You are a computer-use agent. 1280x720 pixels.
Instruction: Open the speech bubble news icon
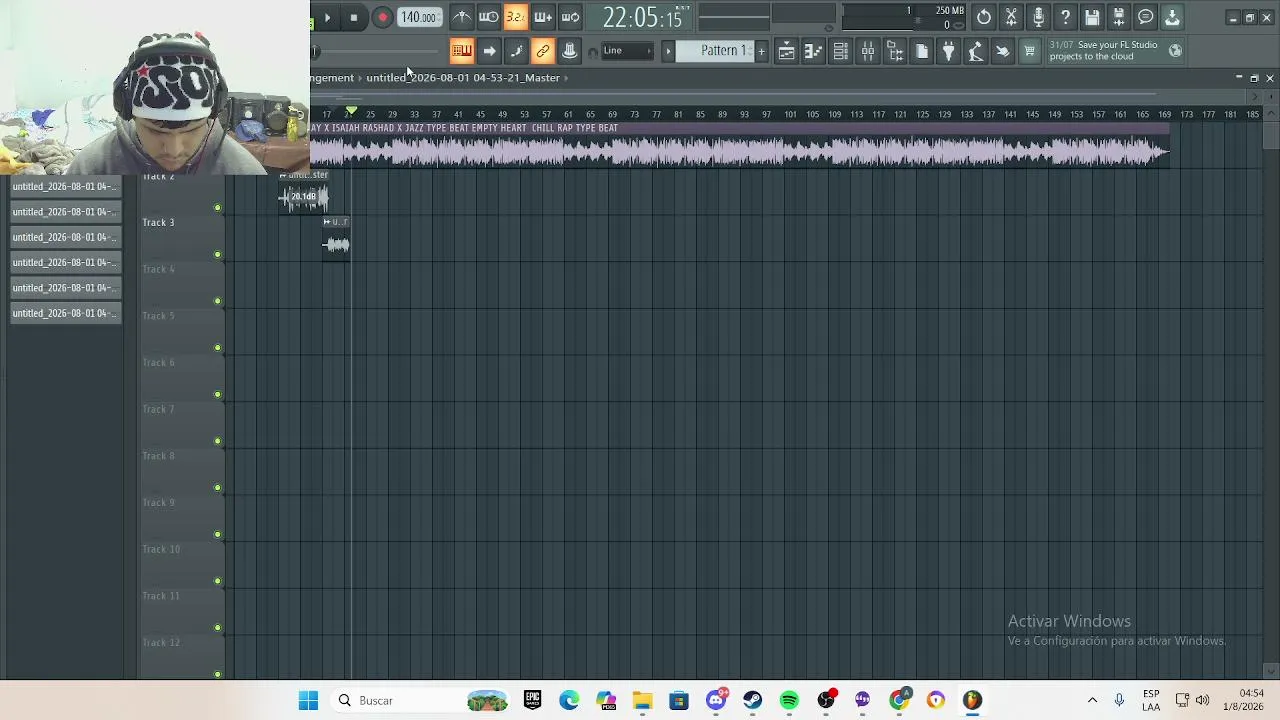click(x=1146, y=17)
